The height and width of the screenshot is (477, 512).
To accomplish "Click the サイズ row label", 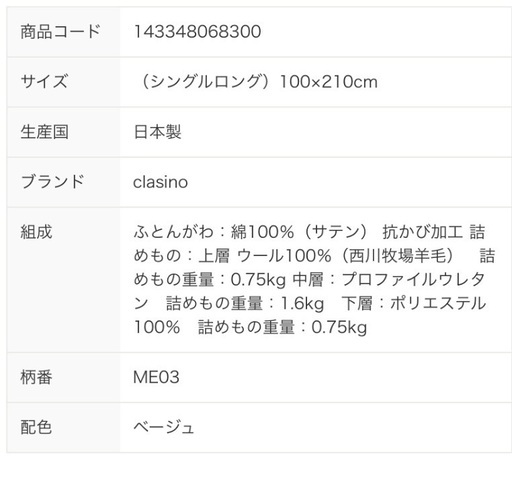I will 63,82.
